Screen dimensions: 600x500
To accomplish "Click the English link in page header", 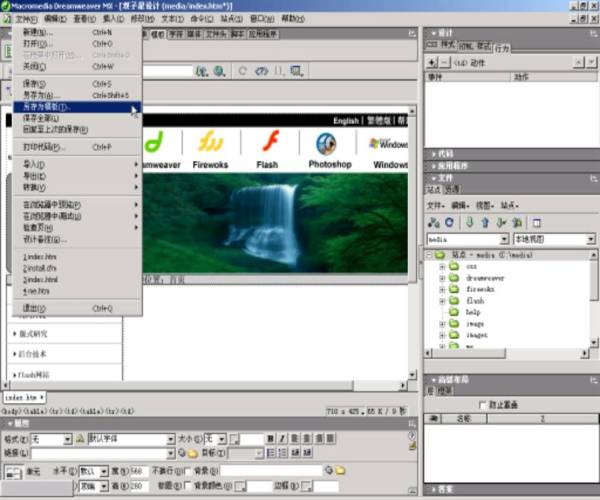I will click(x=346, y=121).
